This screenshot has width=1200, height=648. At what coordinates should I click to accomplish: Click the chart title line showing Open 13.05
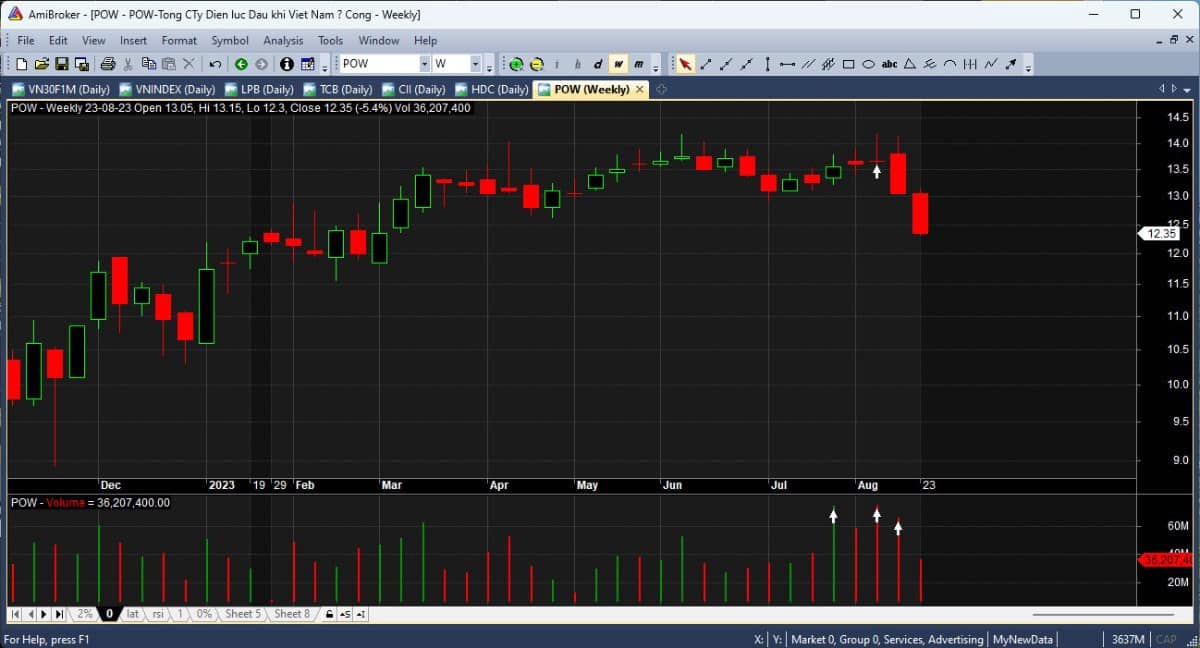pyautogui.click(x=241, y=108)
